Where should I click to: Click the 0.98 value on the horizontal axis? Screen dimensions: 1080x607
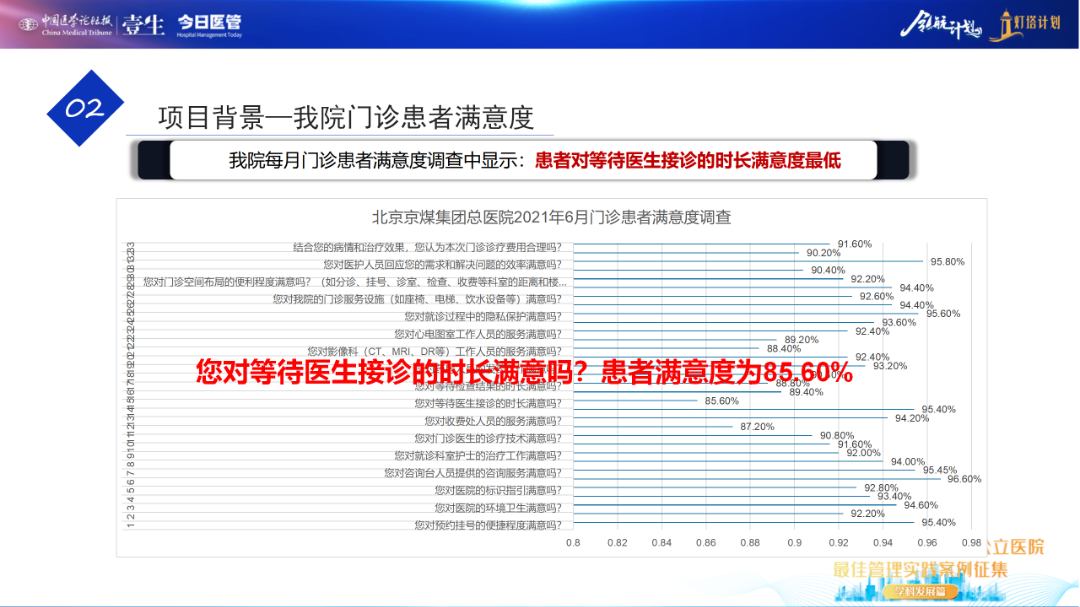coord(971,543)
